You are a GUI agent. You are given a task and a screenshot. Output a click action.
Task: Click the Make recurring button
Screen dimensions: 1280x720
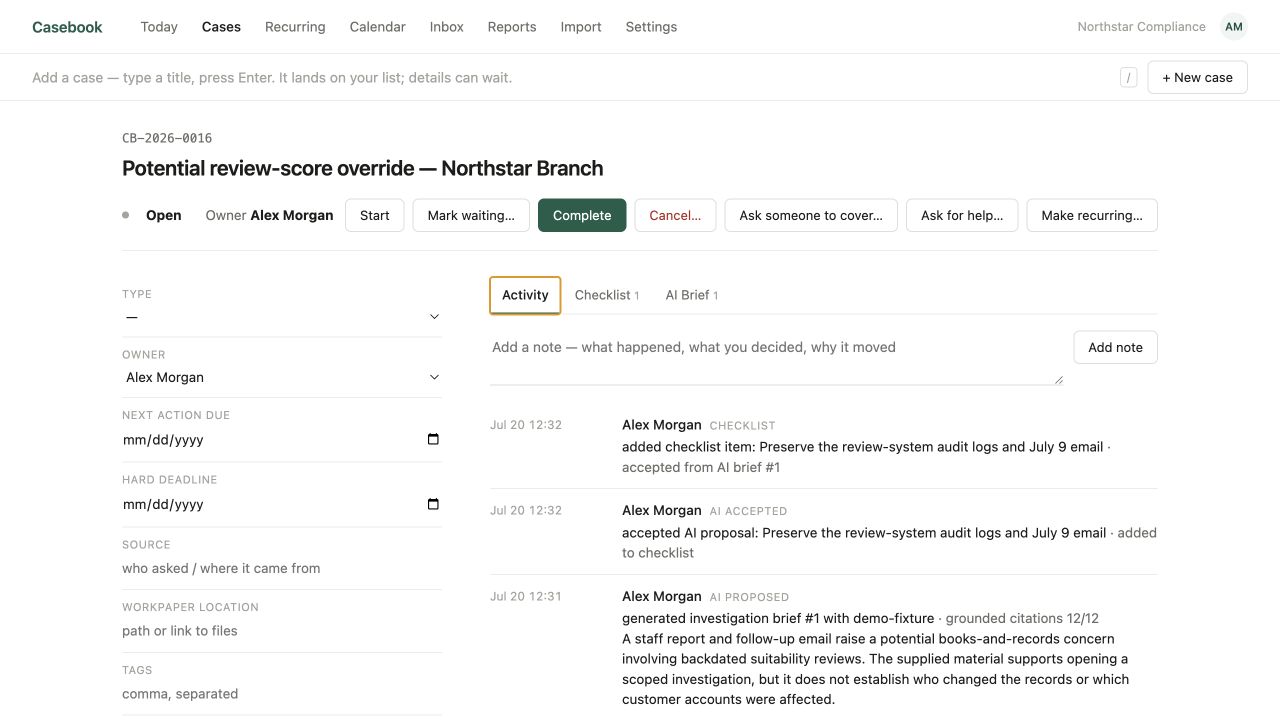[1092, 215]
